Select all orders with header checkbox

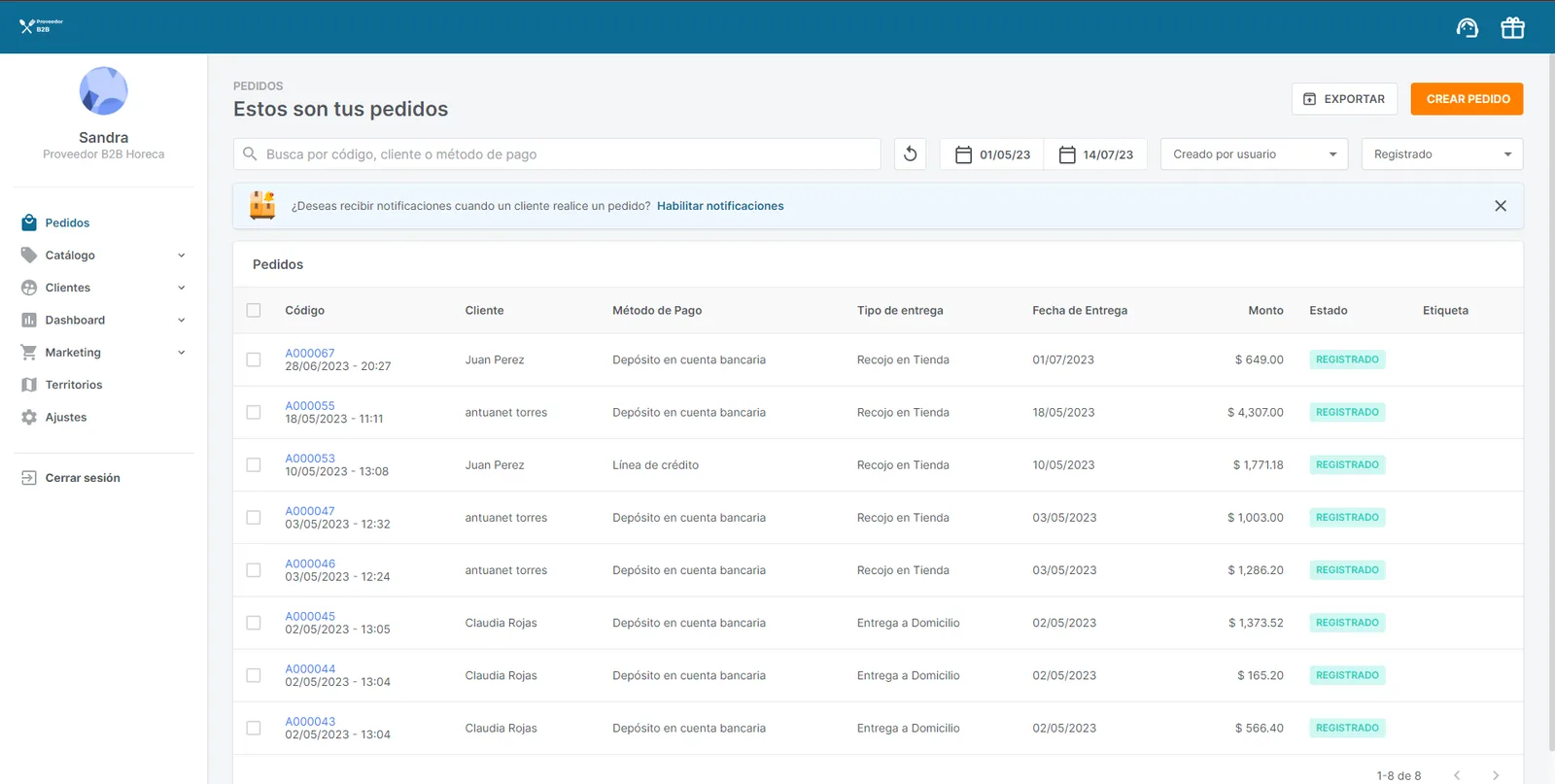254,311
